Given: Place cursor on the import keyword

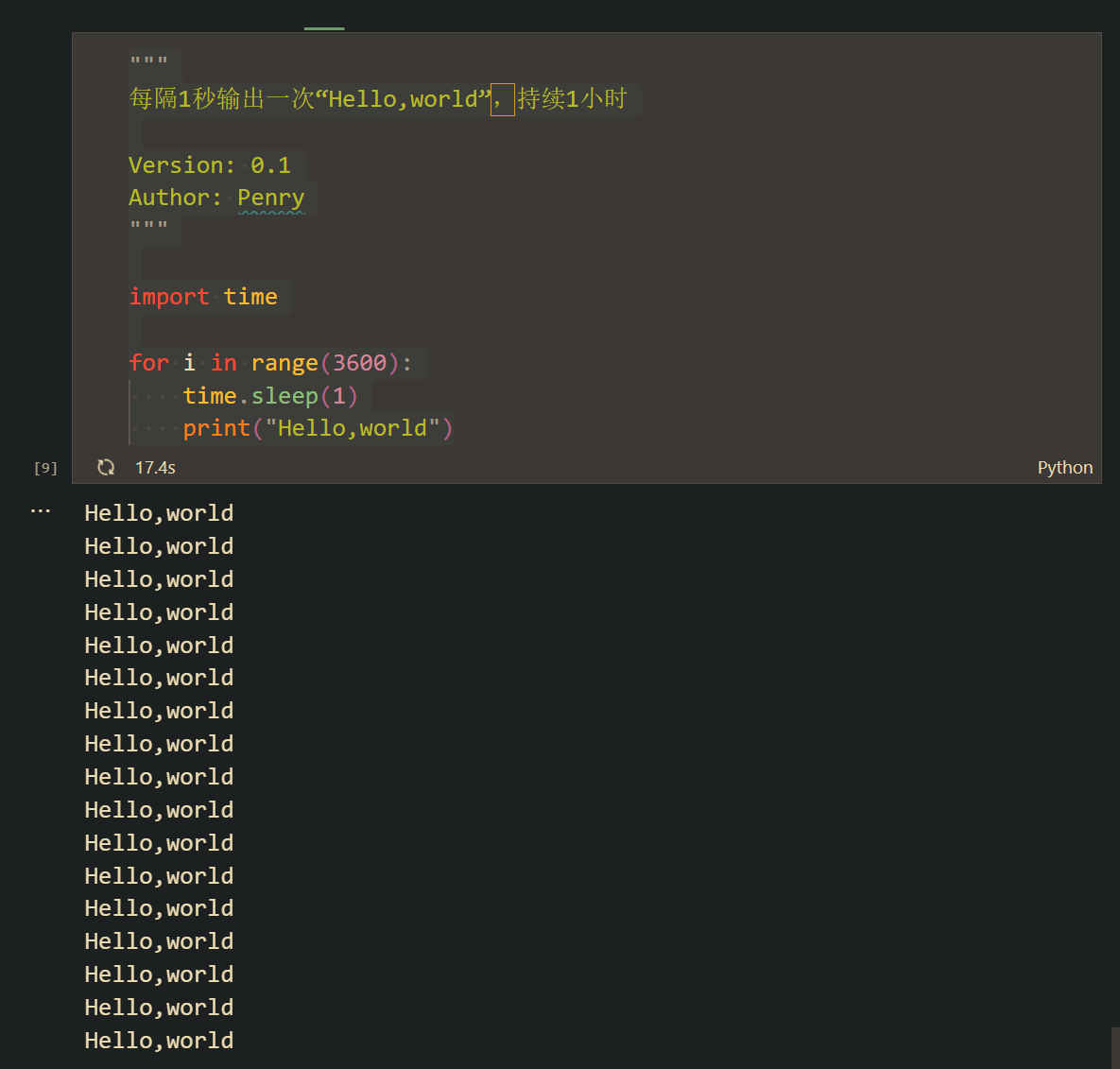Looking at the screenshot, I should (x=169, y=297).
